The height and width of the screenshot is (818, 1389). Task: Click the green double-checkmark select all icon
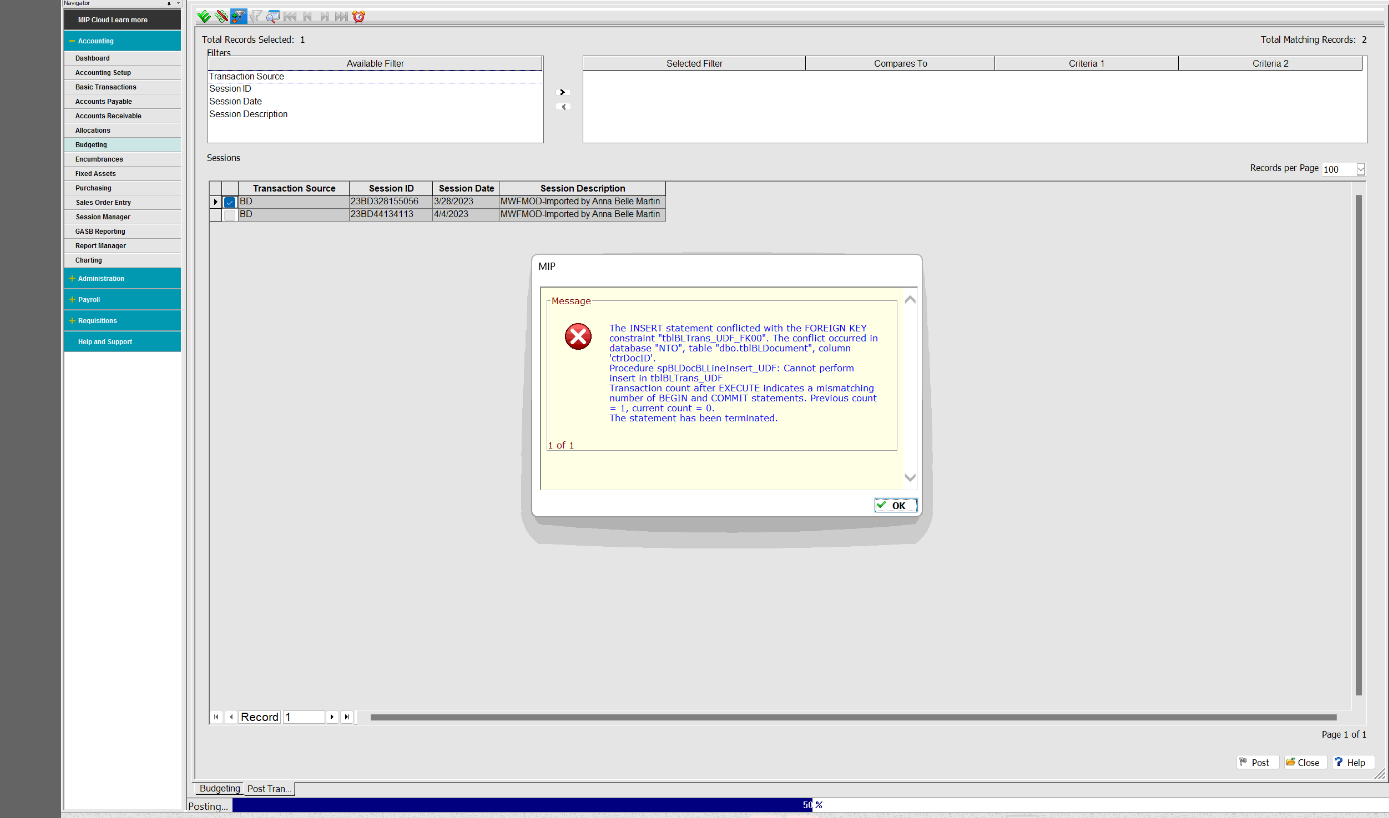point(204,16)
